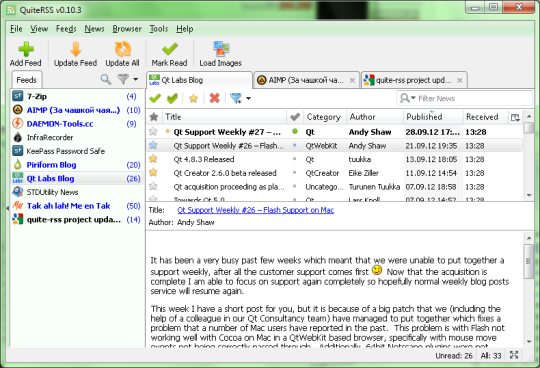This screenshot has height=368, width=540.
Task: Click the article view scroll-down arrow
Action: [x=529, y=341]
